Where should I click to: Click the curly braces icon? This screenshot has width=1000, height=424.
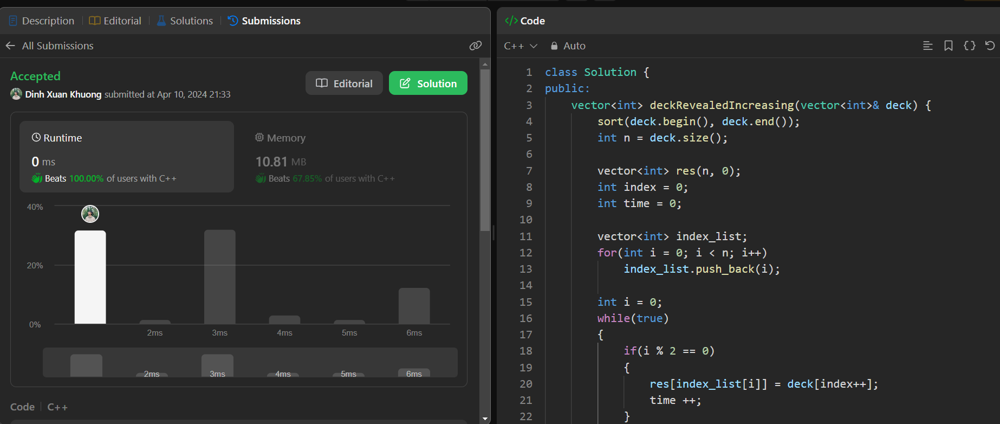click(x=969, y=46)
